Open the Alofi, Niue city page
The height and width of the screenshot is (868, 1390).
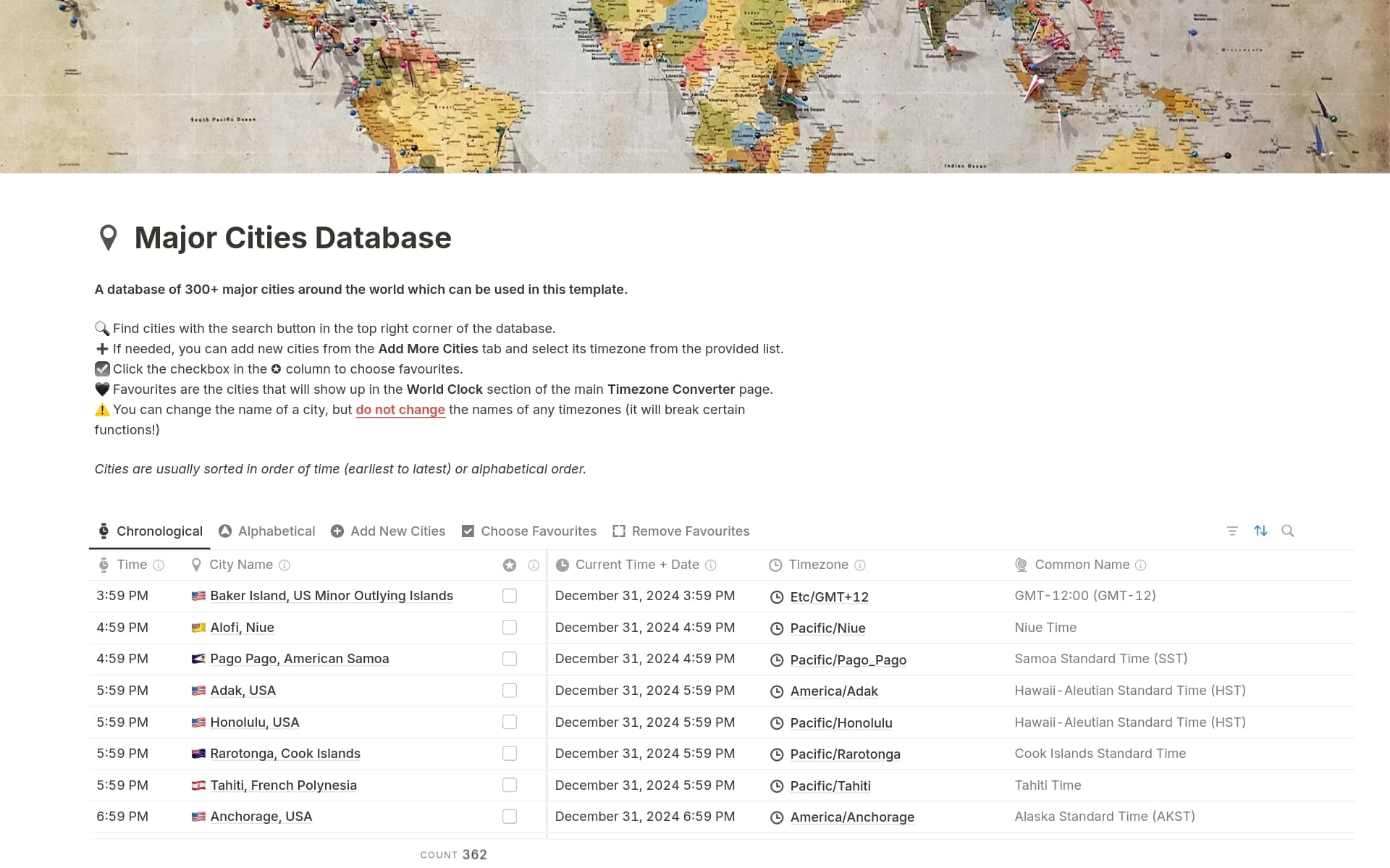[242, 628]
